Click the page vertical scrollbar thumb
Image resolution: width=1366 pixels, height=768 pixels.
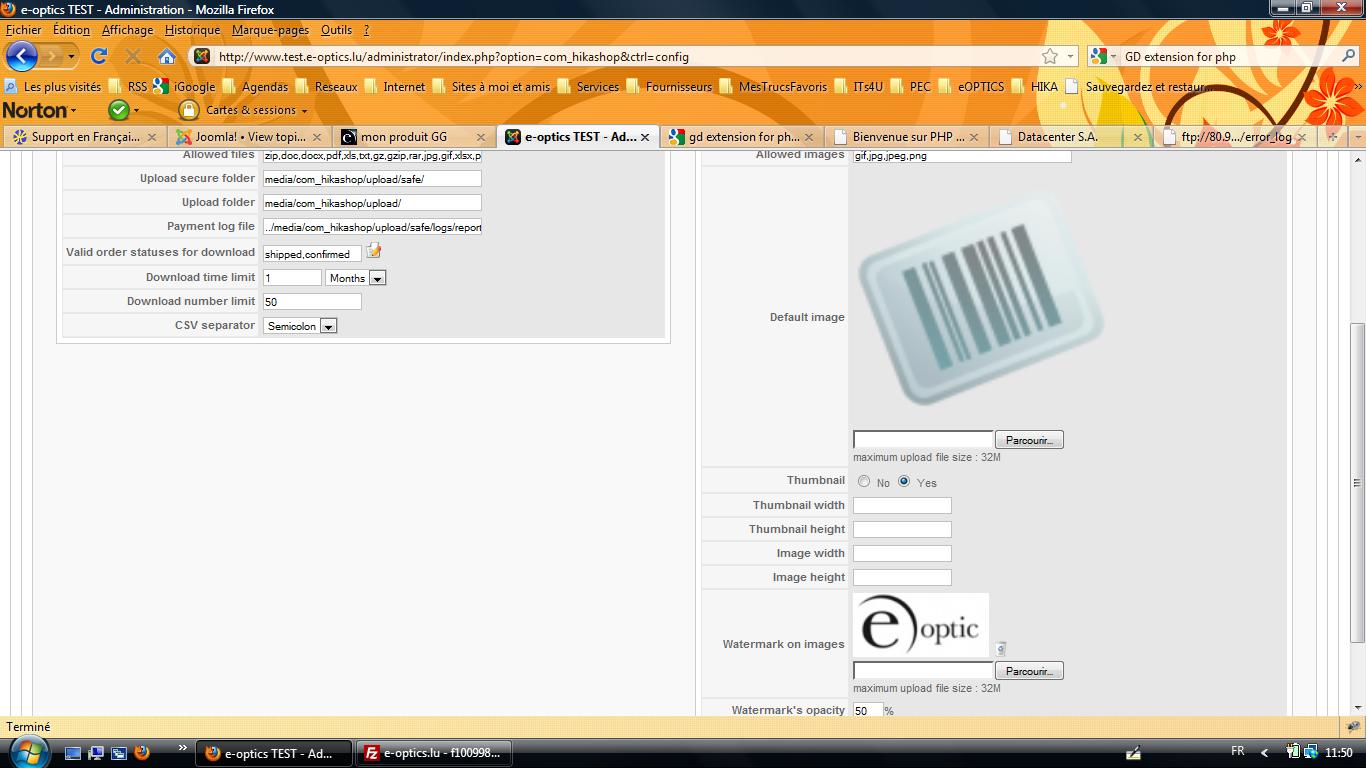click(1357, 481)
